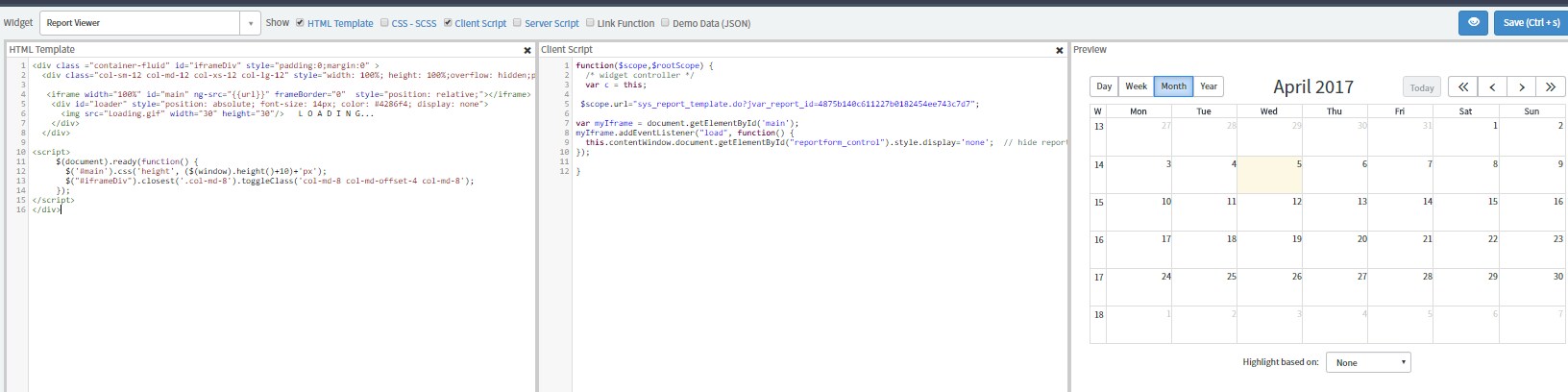
Task: Select the Month view tab
Action: point(1174,86)
